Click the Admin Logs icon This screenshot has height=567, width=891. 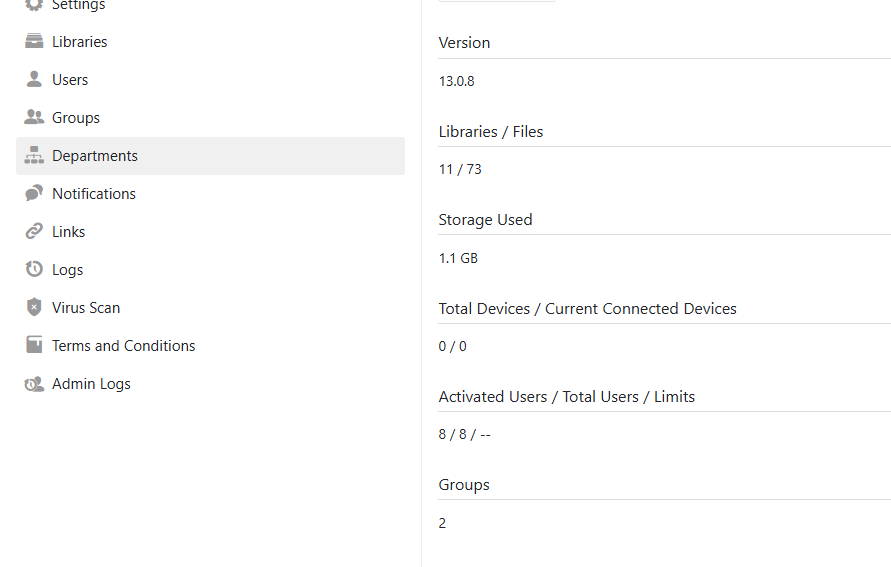click(x=34, y=384)
